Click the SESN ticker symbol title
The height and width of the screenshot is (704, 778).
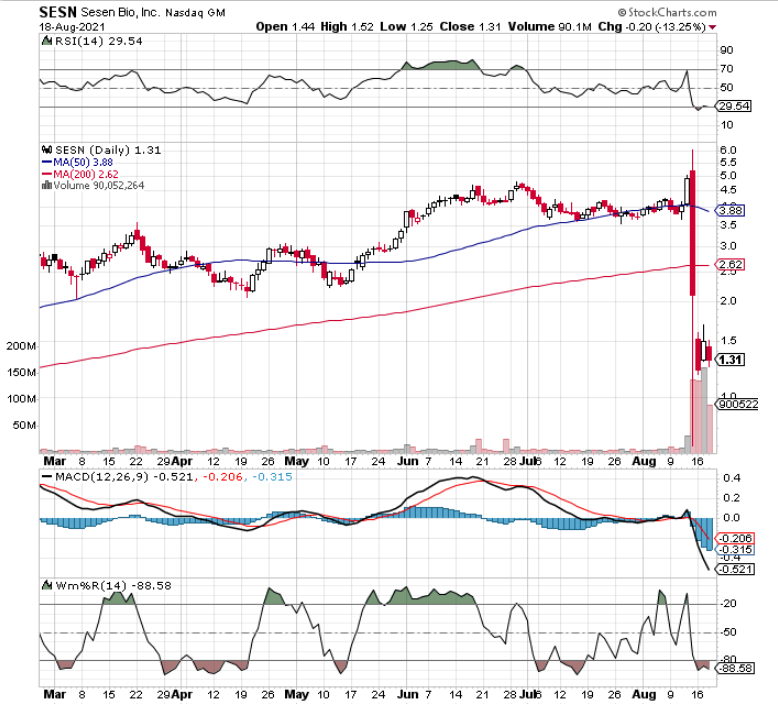click(58, 12)
